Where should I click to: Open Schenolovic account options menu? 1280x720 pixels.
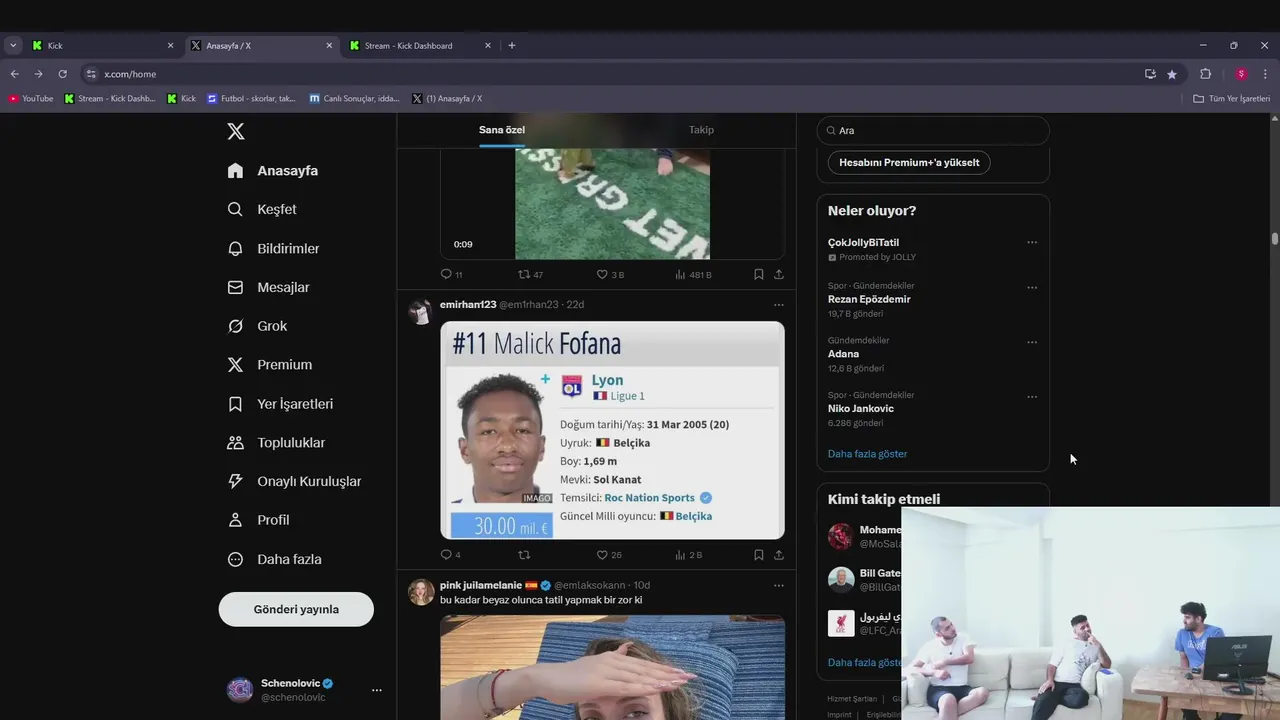tap(377, 690)
